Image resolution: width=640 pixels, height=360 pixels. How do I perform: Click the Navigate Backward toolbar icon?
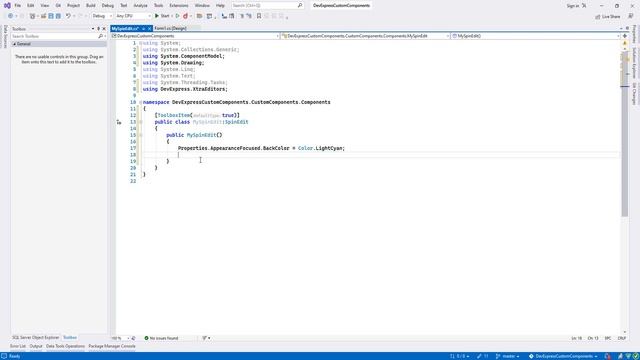coord(11,16)
